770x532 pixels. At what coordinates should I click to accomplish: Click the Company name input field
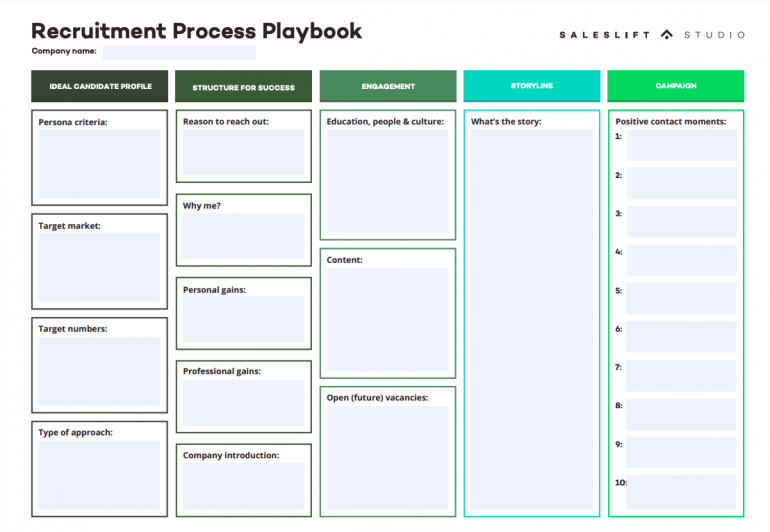[179, 53]
